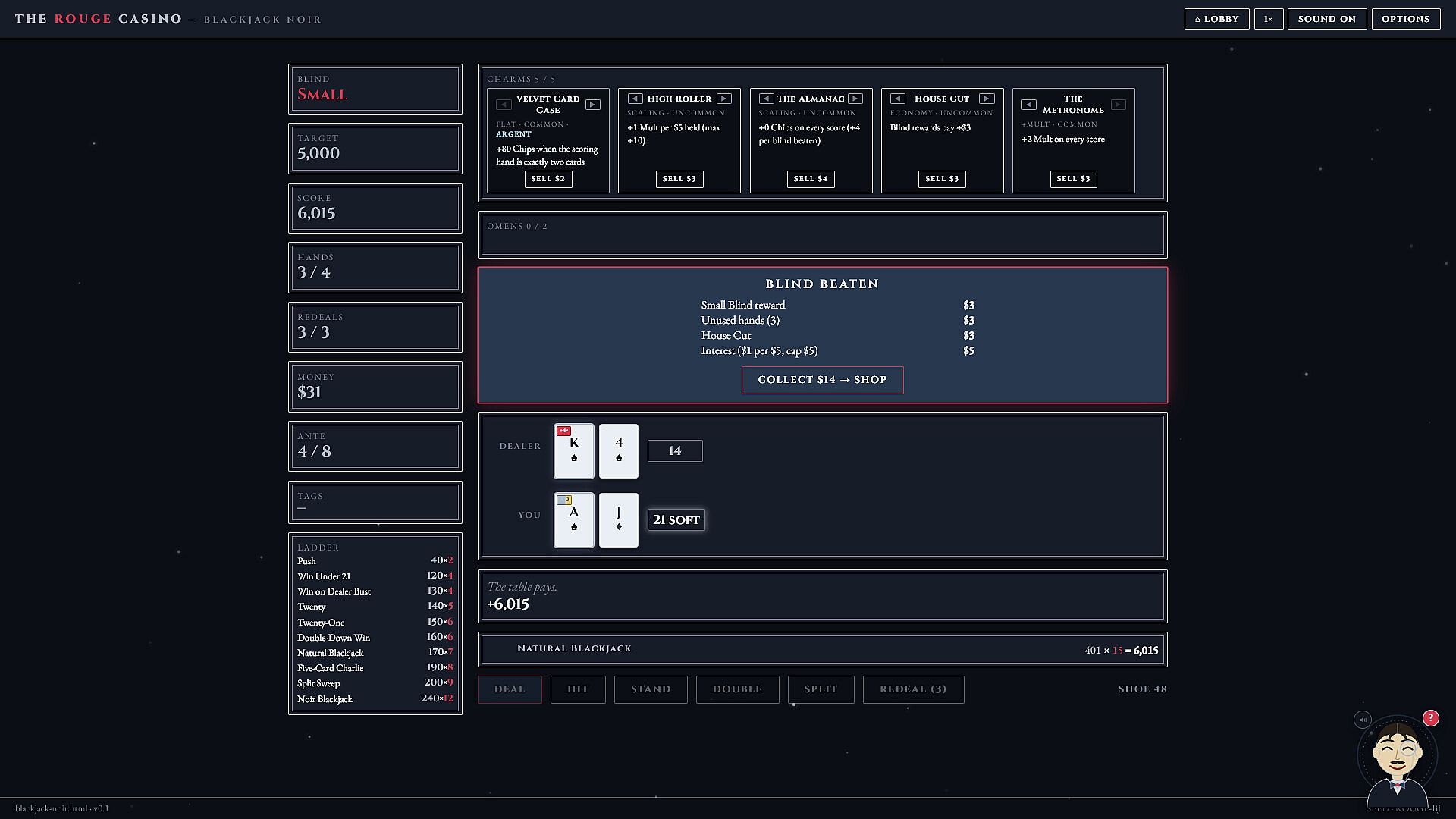Move Velvet Card Case charm right

point(593,105)
